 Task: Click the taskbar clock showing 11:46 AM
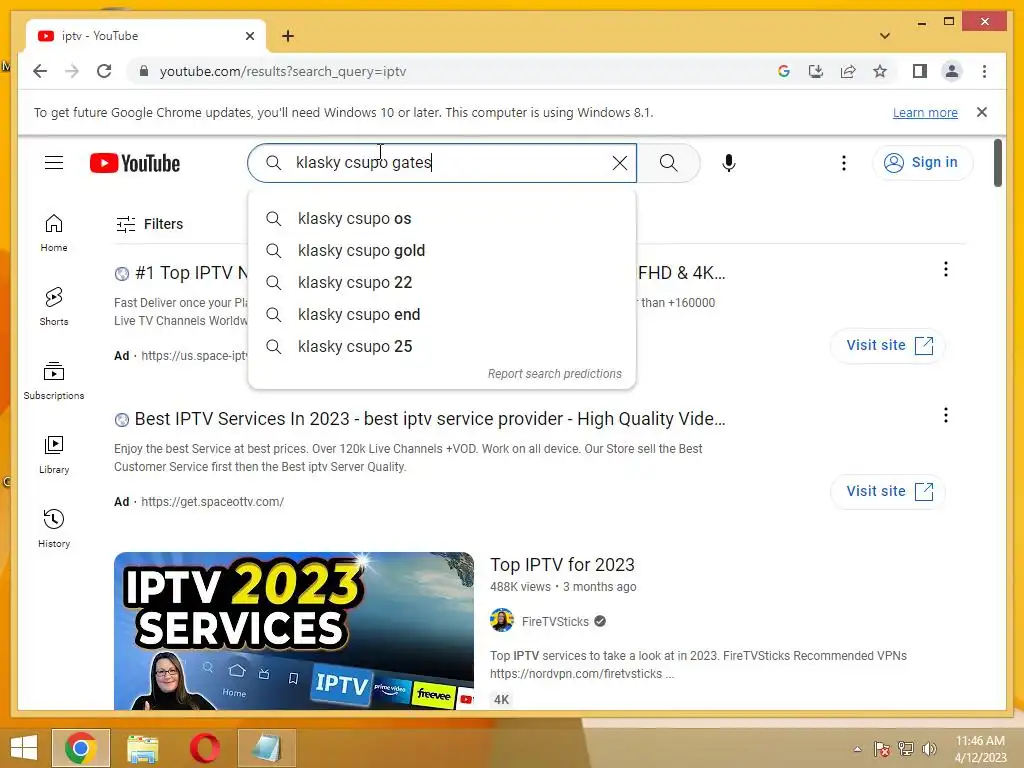coord(980,749)
